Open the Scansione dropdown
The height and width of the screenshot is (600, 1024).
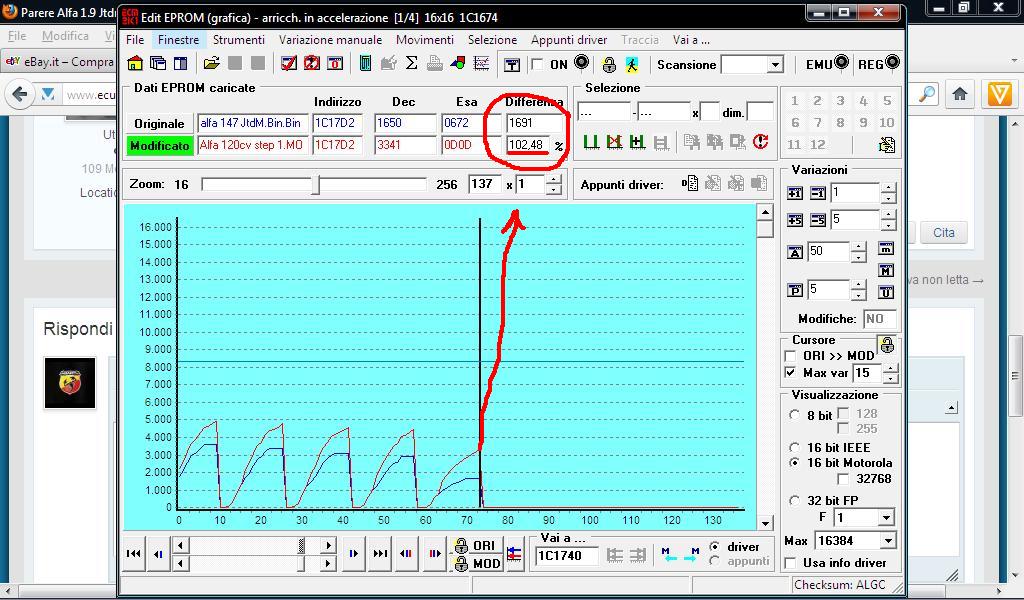click(x=775, y=65)
